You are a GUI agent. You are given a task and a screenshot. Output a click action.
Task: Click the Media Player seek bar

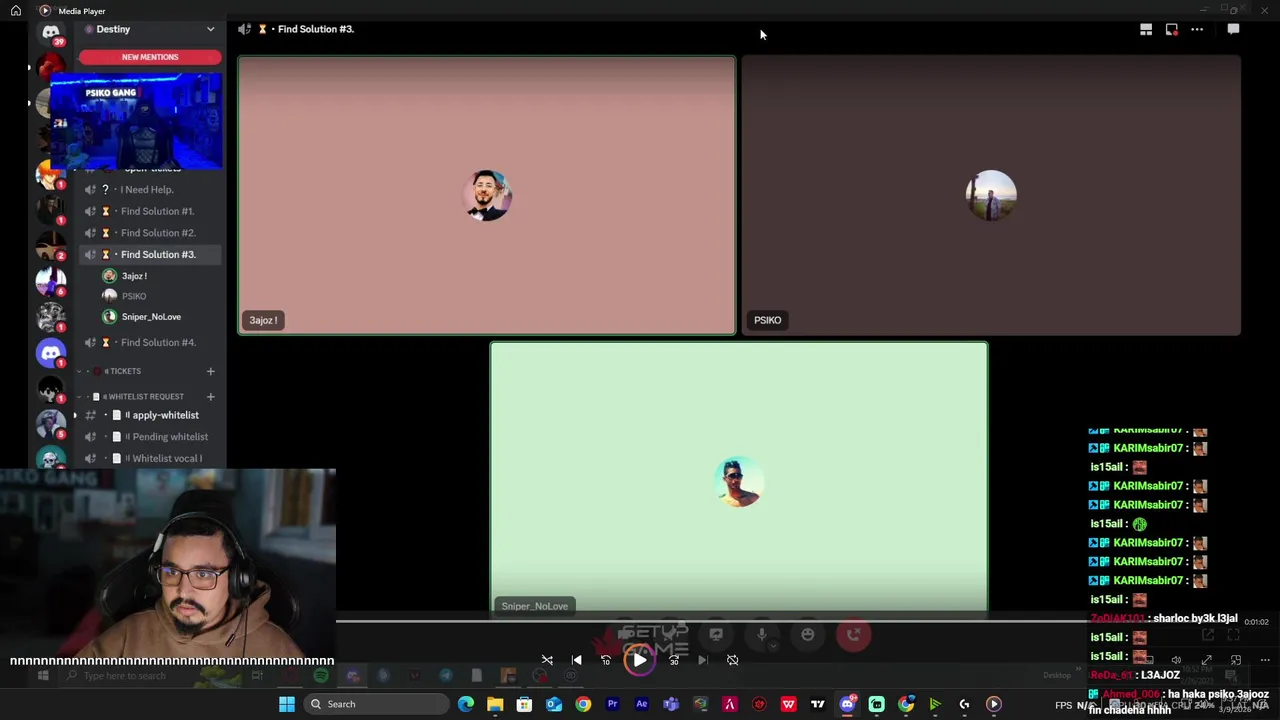[x=711, y=621]
